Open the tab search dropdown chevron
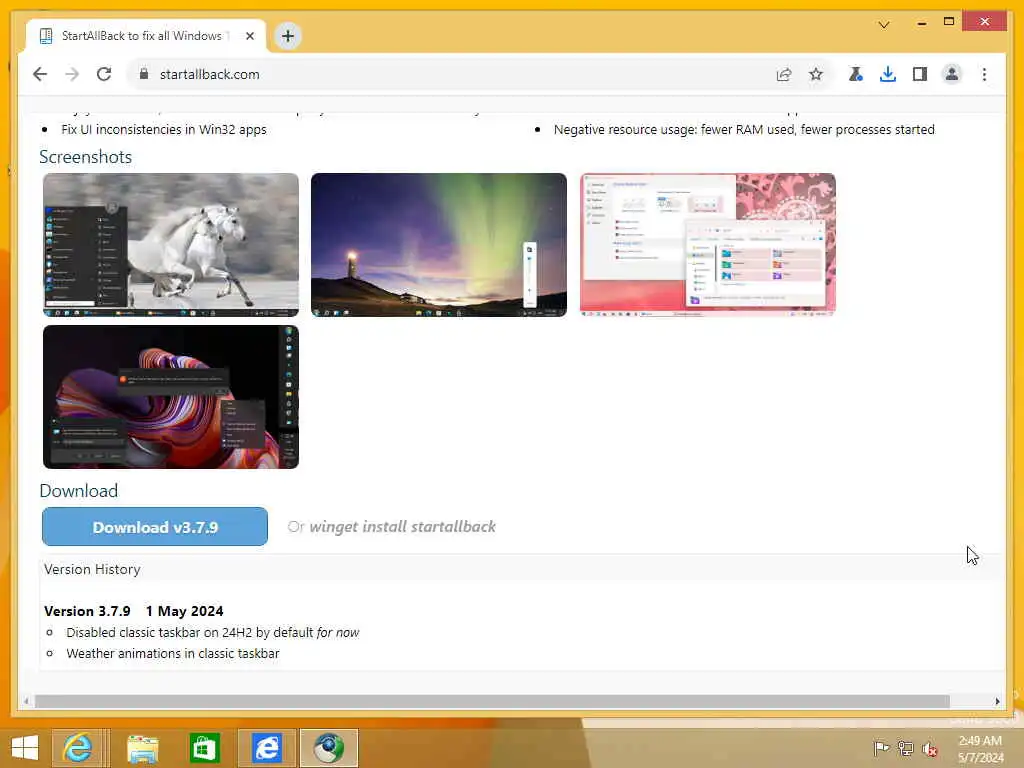The width and height of the screenshot is (1024, 768). click(x=884, y=25)
